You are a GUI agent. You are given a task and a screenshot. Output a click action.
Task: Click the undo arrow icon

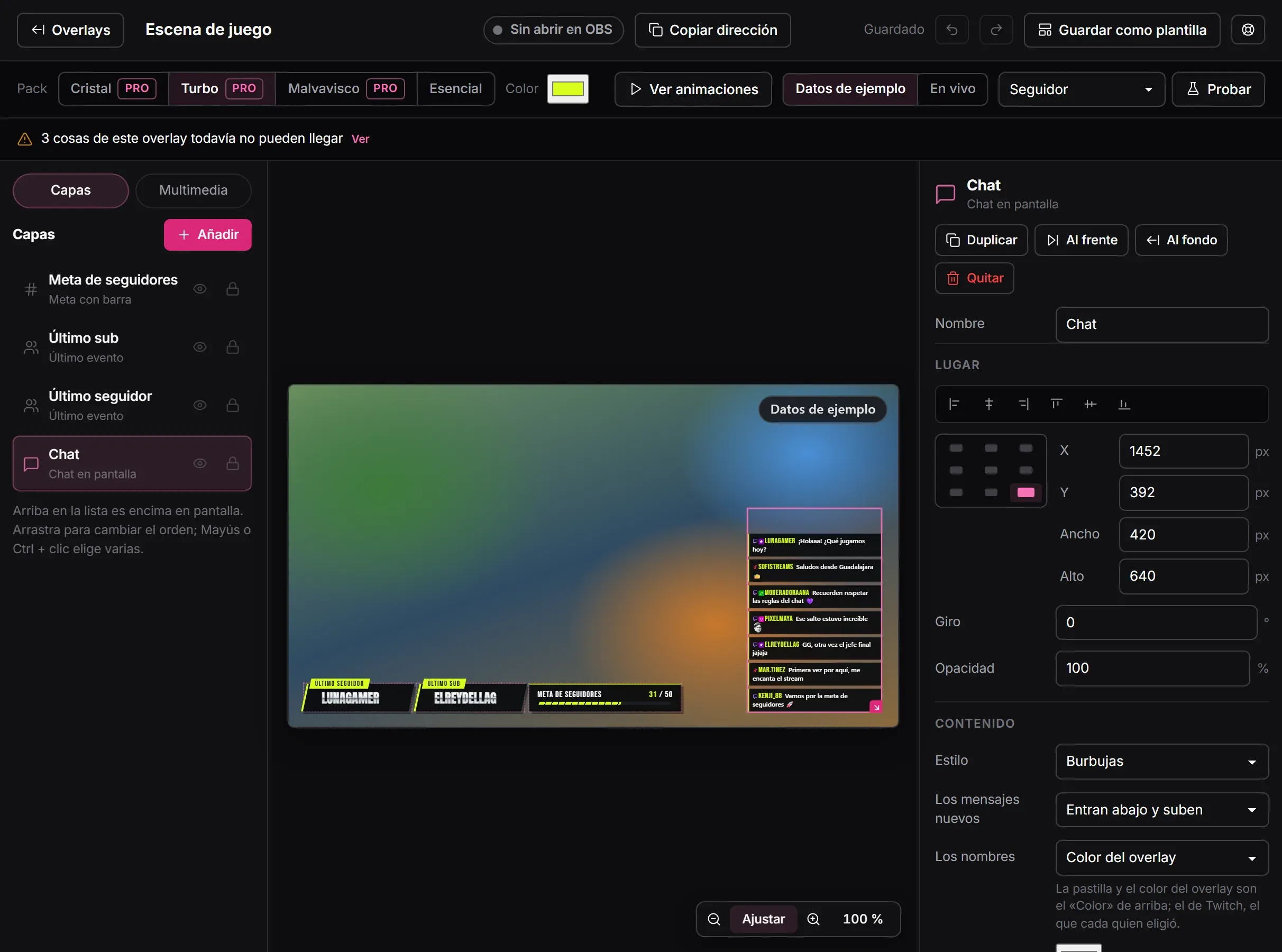click(952, 30)
